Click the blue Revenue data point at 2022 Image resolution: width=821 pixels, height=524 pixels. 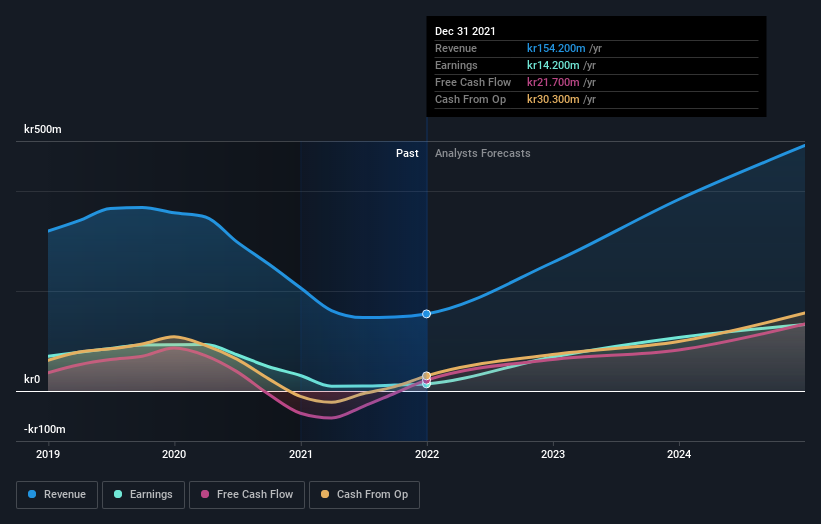coord(427,314)
